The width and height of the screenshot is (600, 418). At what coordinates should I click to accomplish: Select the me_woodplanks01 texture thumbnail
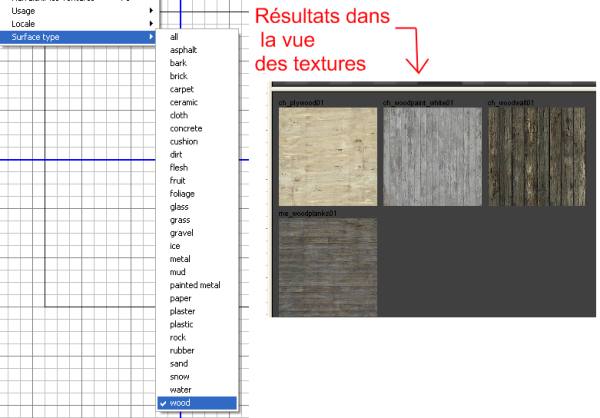[328, 267]
